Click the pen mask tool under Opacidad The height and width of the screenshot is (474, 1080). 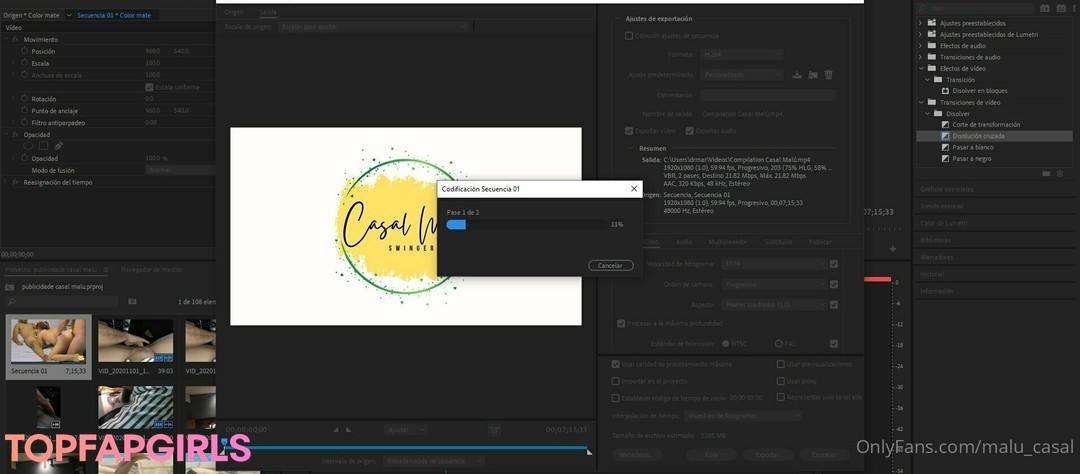tap(59, 145)
